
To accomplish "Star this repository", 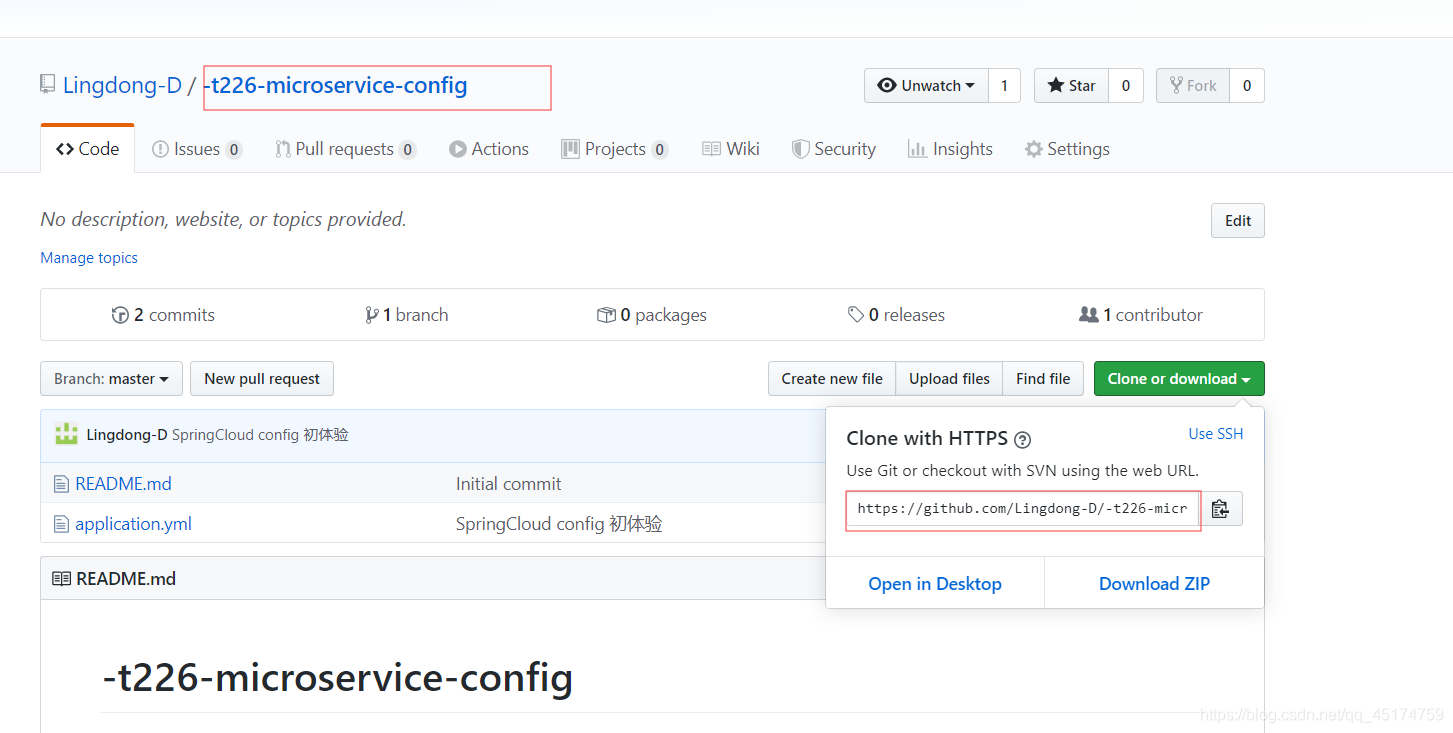I will tap(1072, 86).
